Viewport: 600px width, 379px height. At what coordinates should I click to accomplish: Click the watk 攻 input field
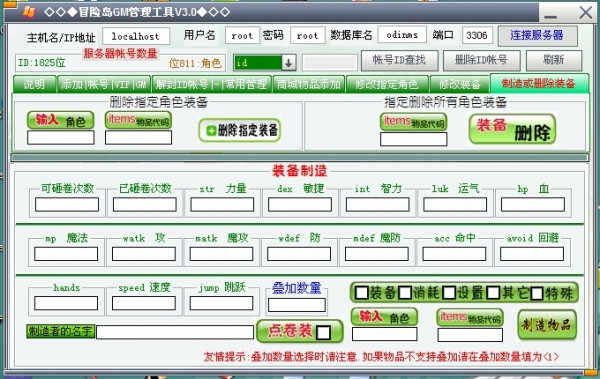[x=144, y=254]
